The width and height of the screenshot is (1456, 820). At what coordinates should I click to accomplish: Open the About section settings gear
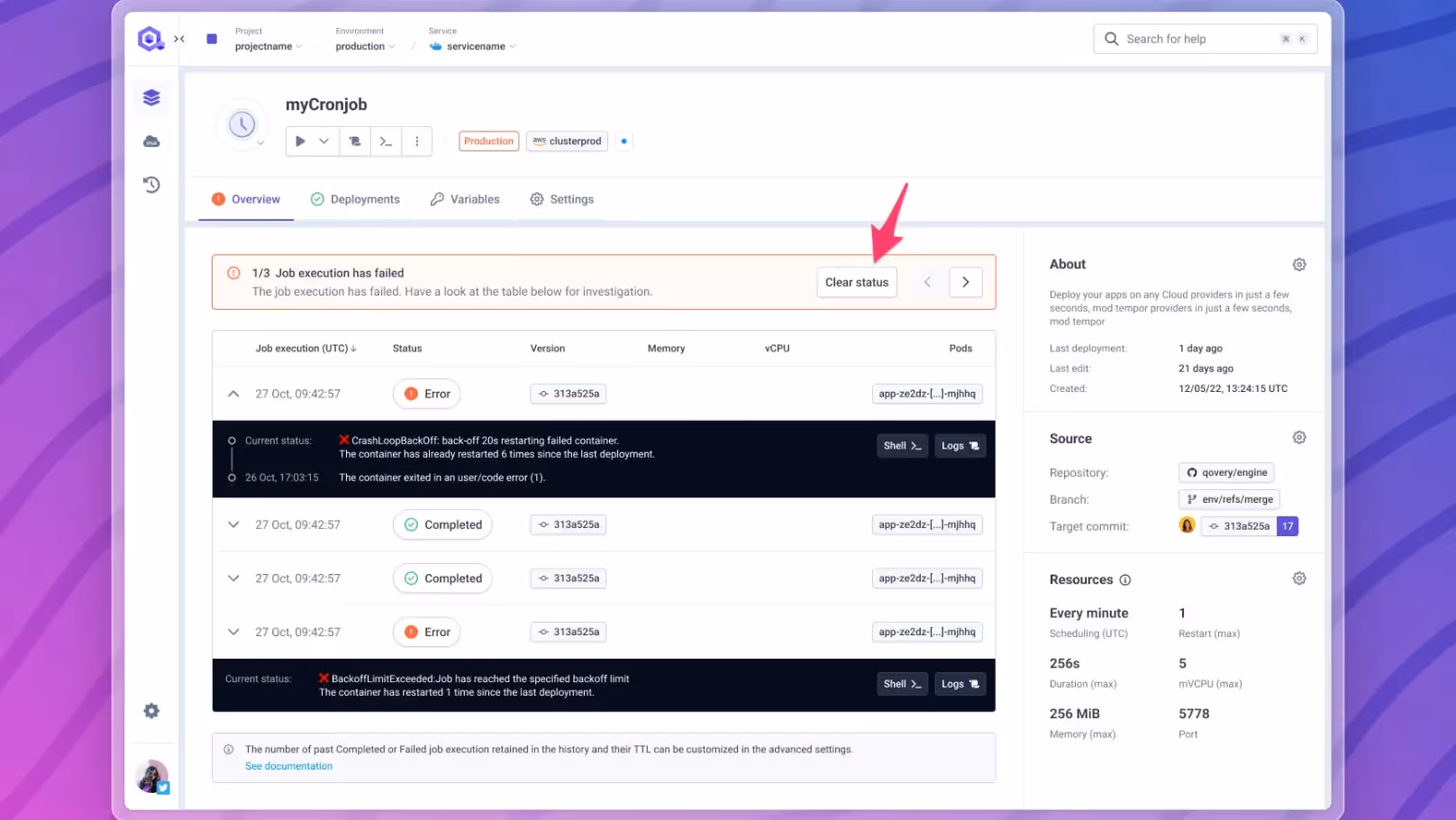pos(1299,265)
